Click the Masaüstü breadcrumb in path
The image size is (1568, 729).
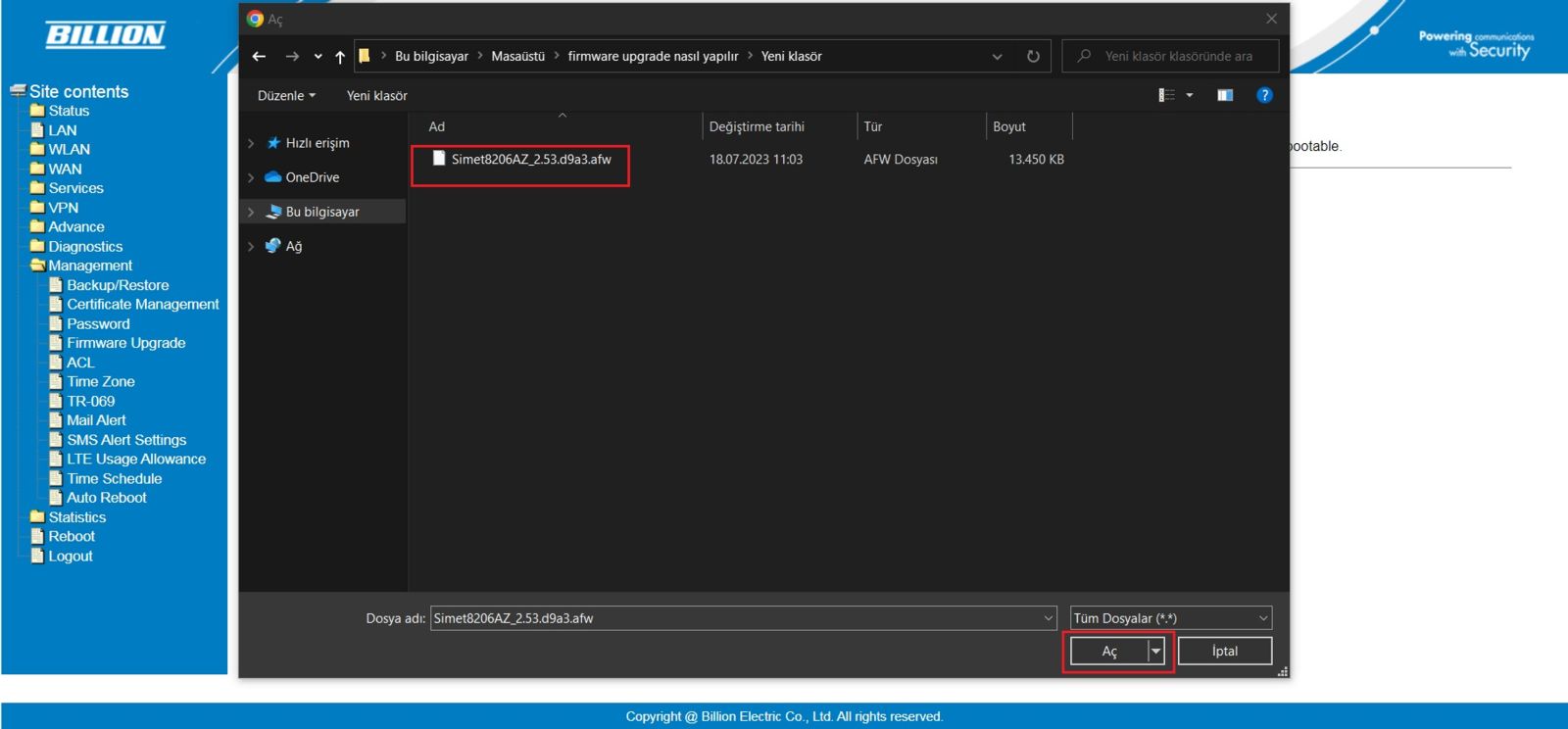point(517,57)
